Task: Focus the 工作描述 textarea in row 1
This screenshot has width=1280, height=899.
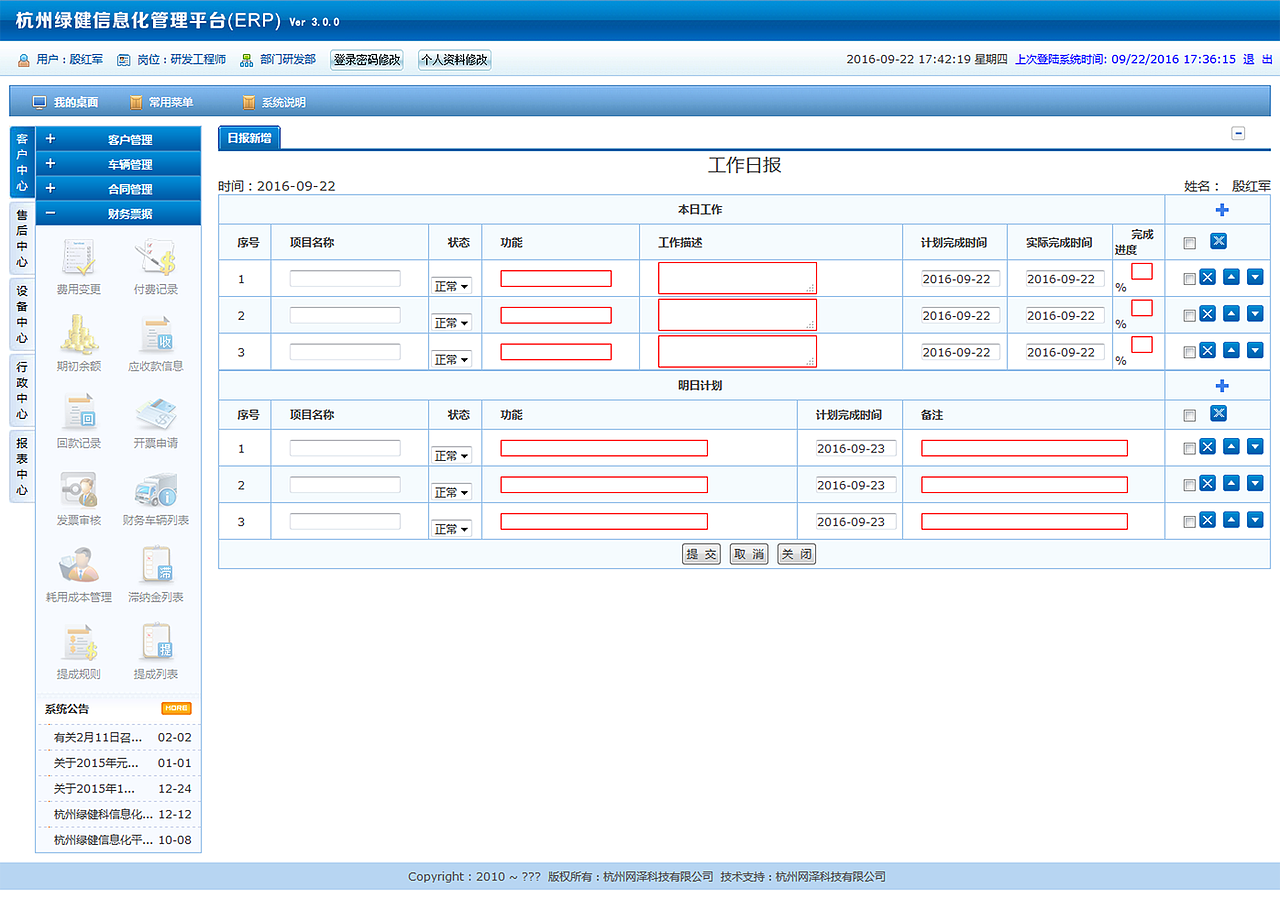Action: 737,278
